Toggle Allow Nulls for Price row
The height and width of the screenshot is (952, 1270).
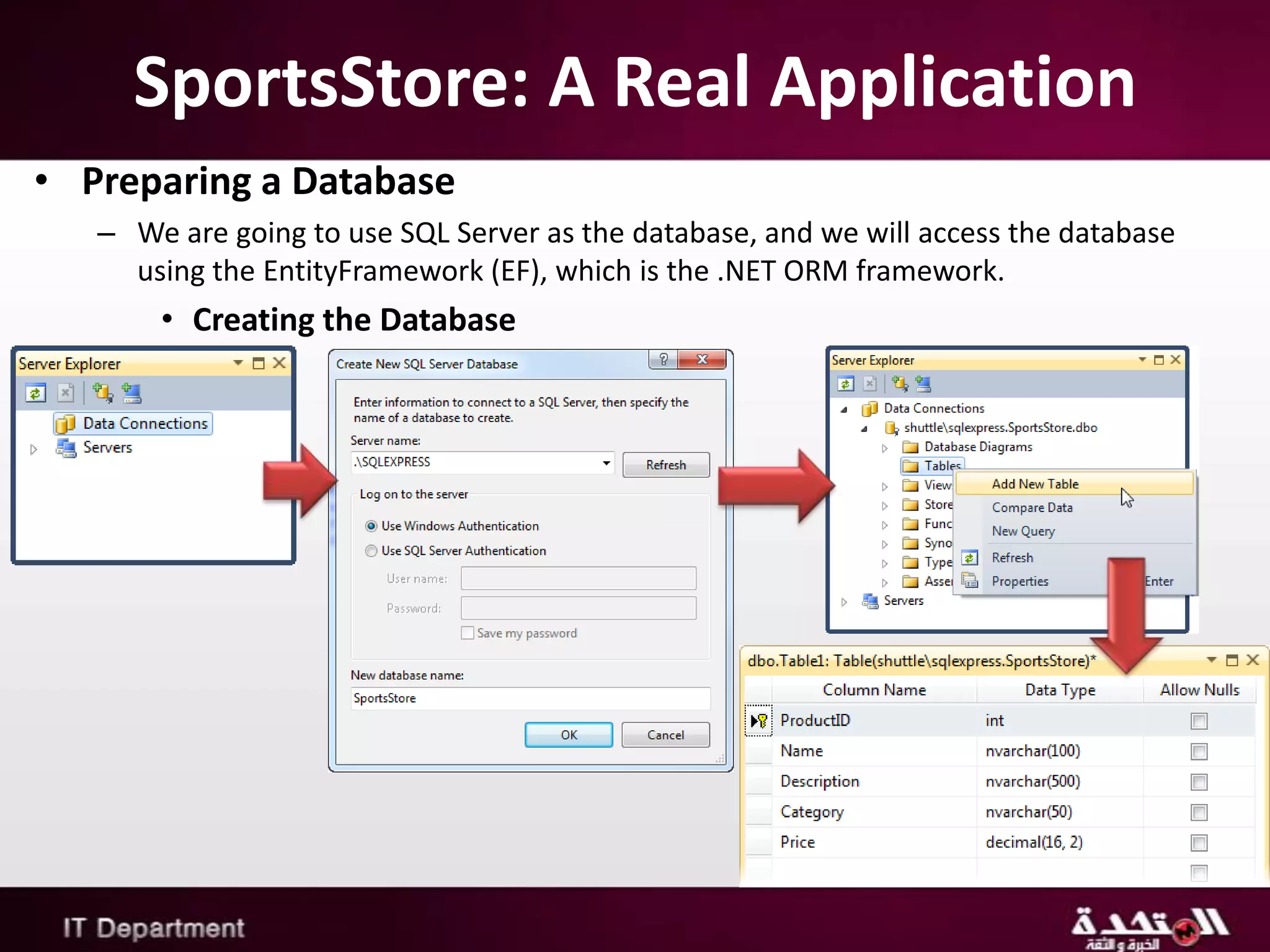[x=1199, y=842]
